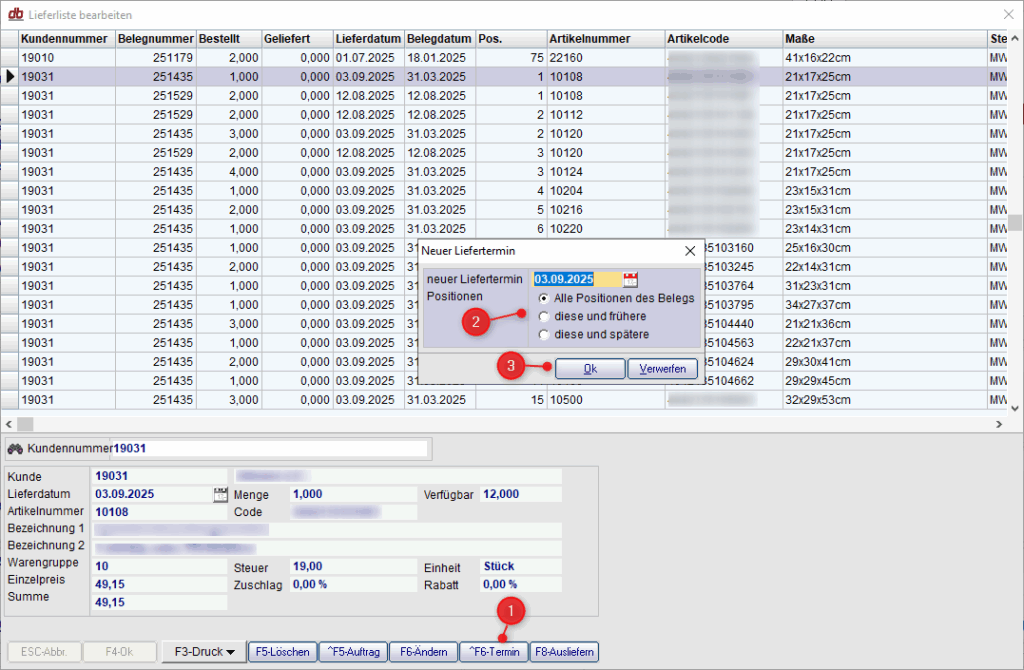Click the F8-Ausliefern button
Image resolution: width=1024 pixels, height=670 pixels.
click(x=564, y=652)
